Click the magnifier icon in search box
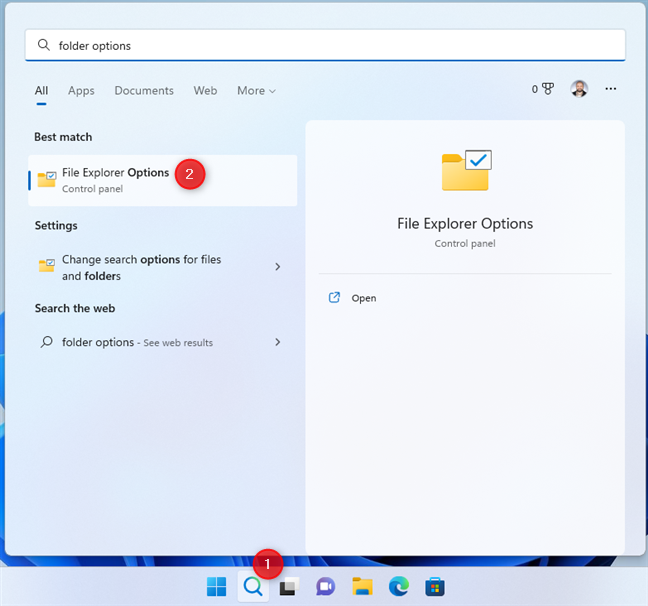Viewport: 648px width, 606px height. pyautogui.click(x=43, y=45)
